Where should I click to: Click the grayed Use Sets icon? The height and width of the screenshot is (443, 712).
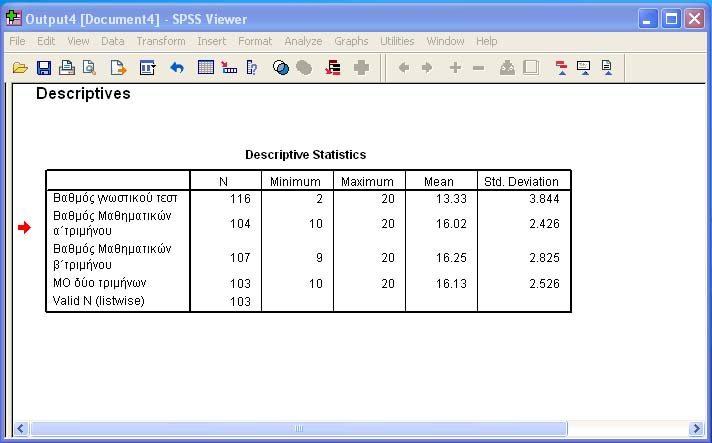click(304, 68)
